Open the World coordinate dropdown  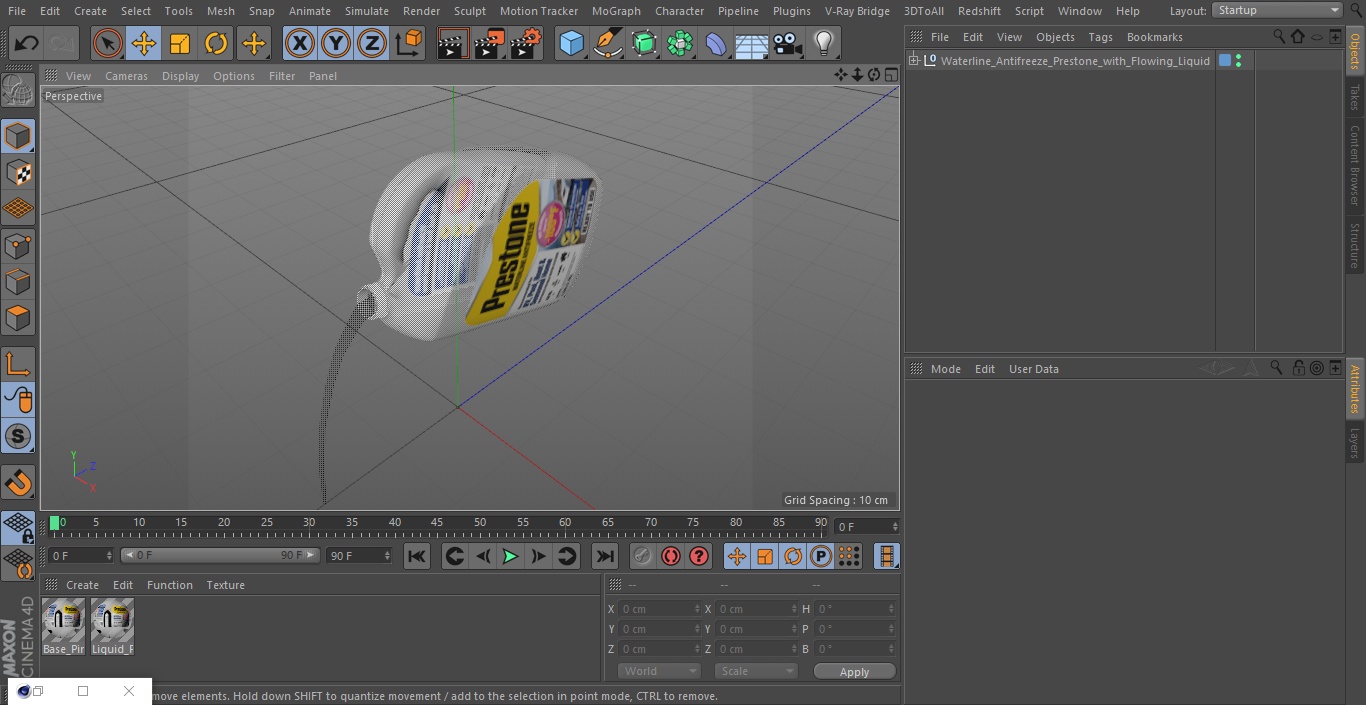click(658, 671)
